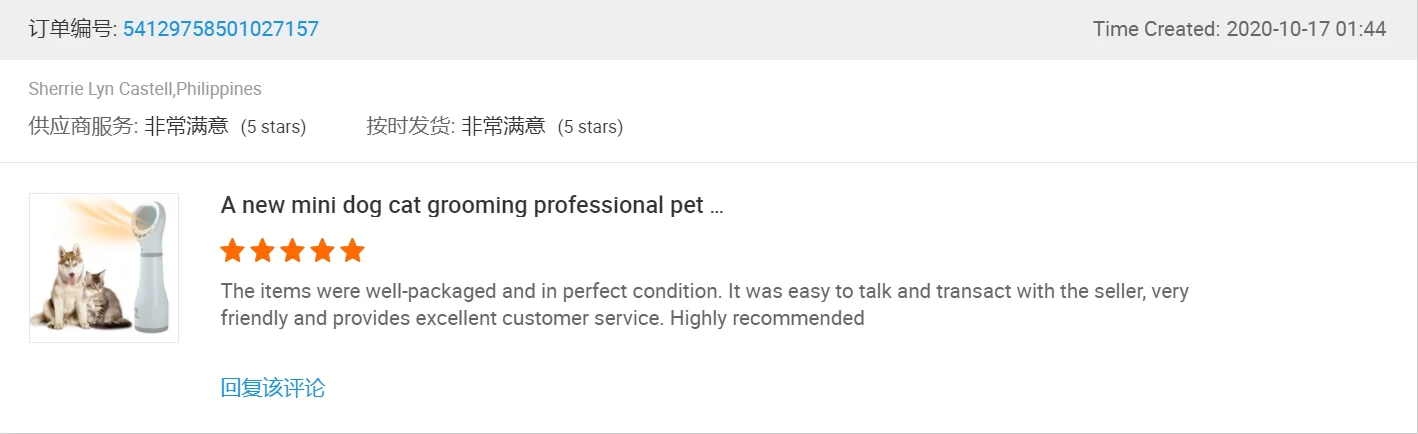Click the first orange rating star
This screenshot has height=434, width=1418.
pyautogui.click(x=232, y=250)
